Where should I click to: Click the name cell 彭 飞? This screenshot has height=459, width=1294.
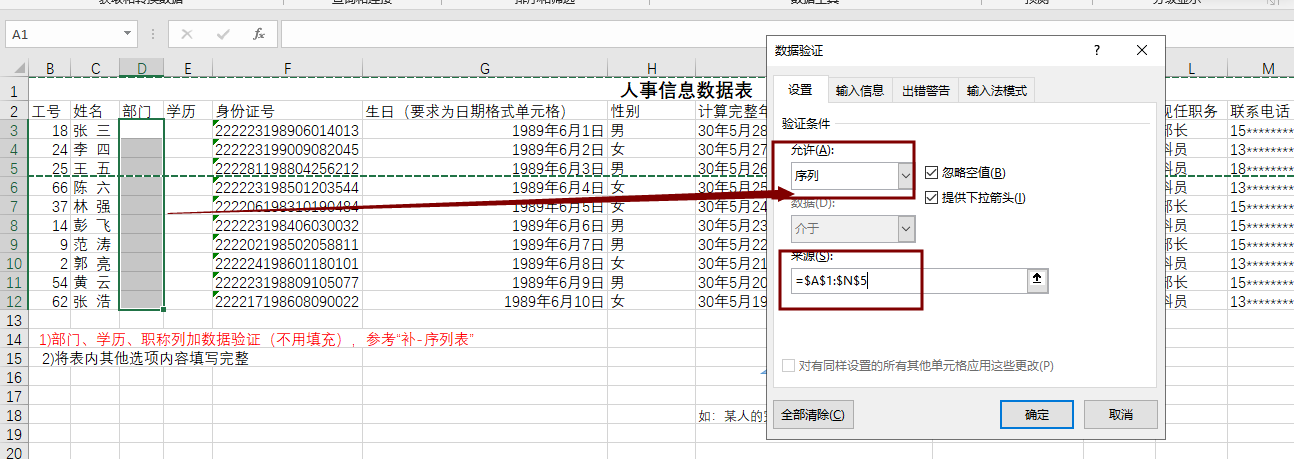tap(93, 225)
